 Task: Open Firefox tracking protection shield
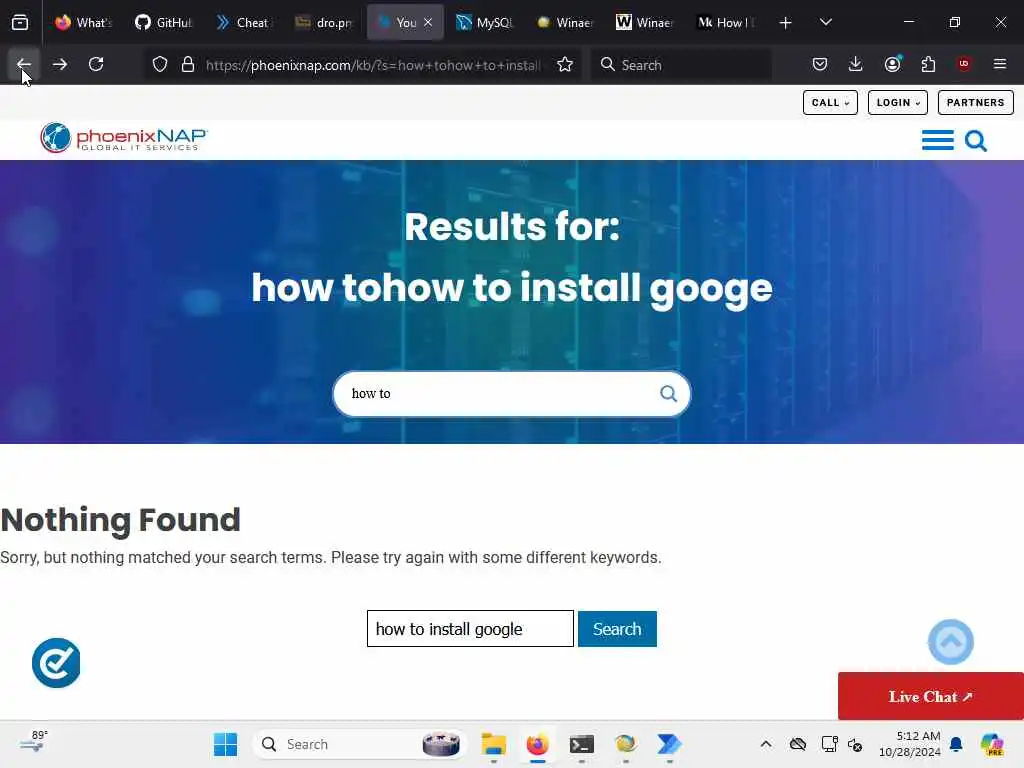coord(160,64)
